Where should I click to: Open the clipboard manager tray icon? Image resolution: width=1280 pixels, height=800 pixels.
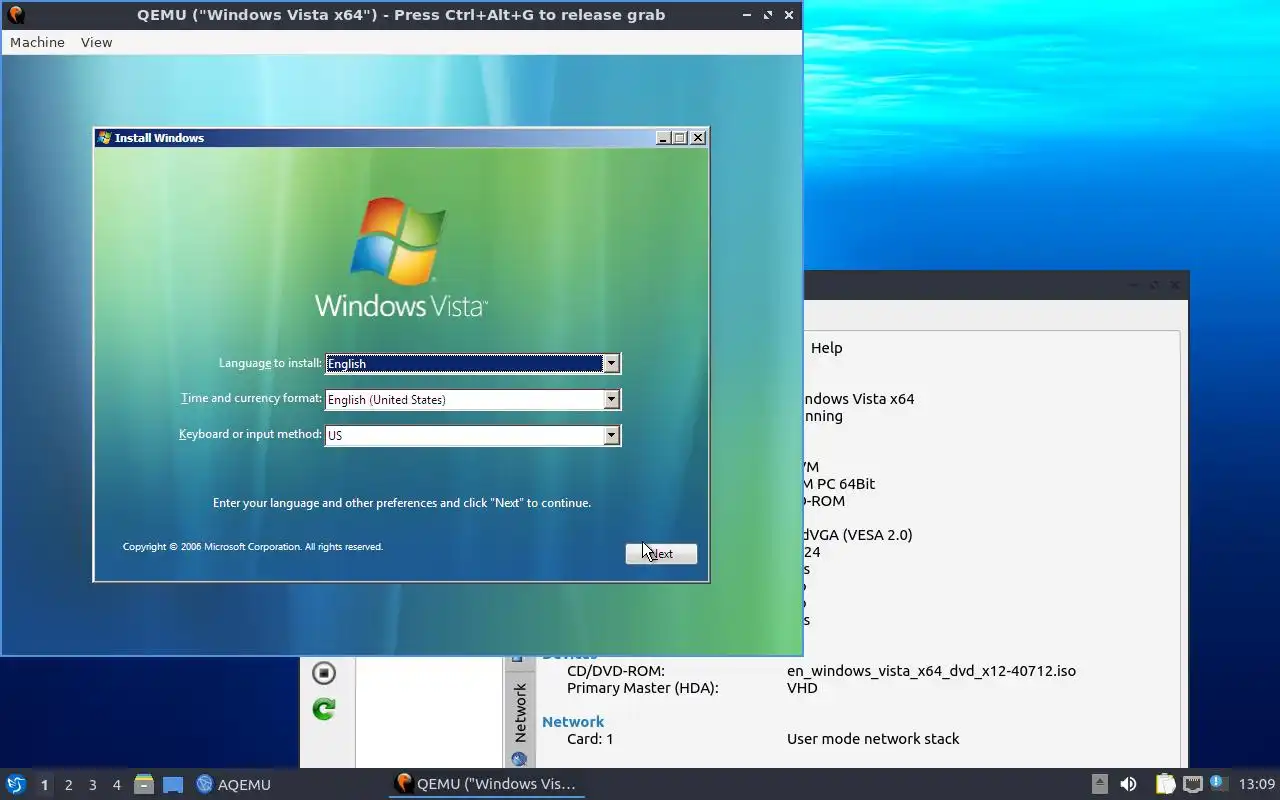pos(1165,784)
